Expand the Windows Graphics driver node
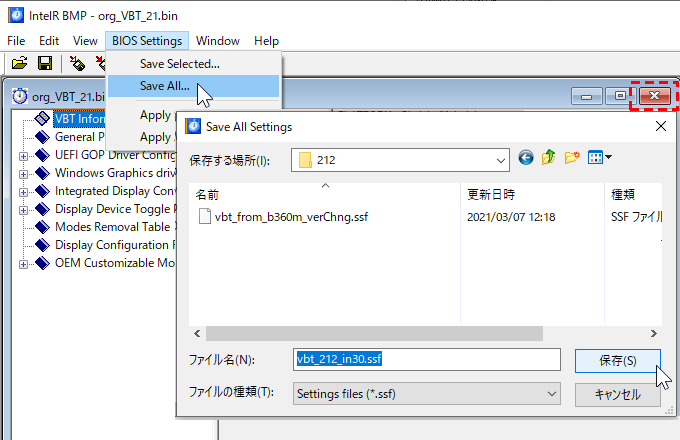680x440 pixels. click(x=23, y=174)
